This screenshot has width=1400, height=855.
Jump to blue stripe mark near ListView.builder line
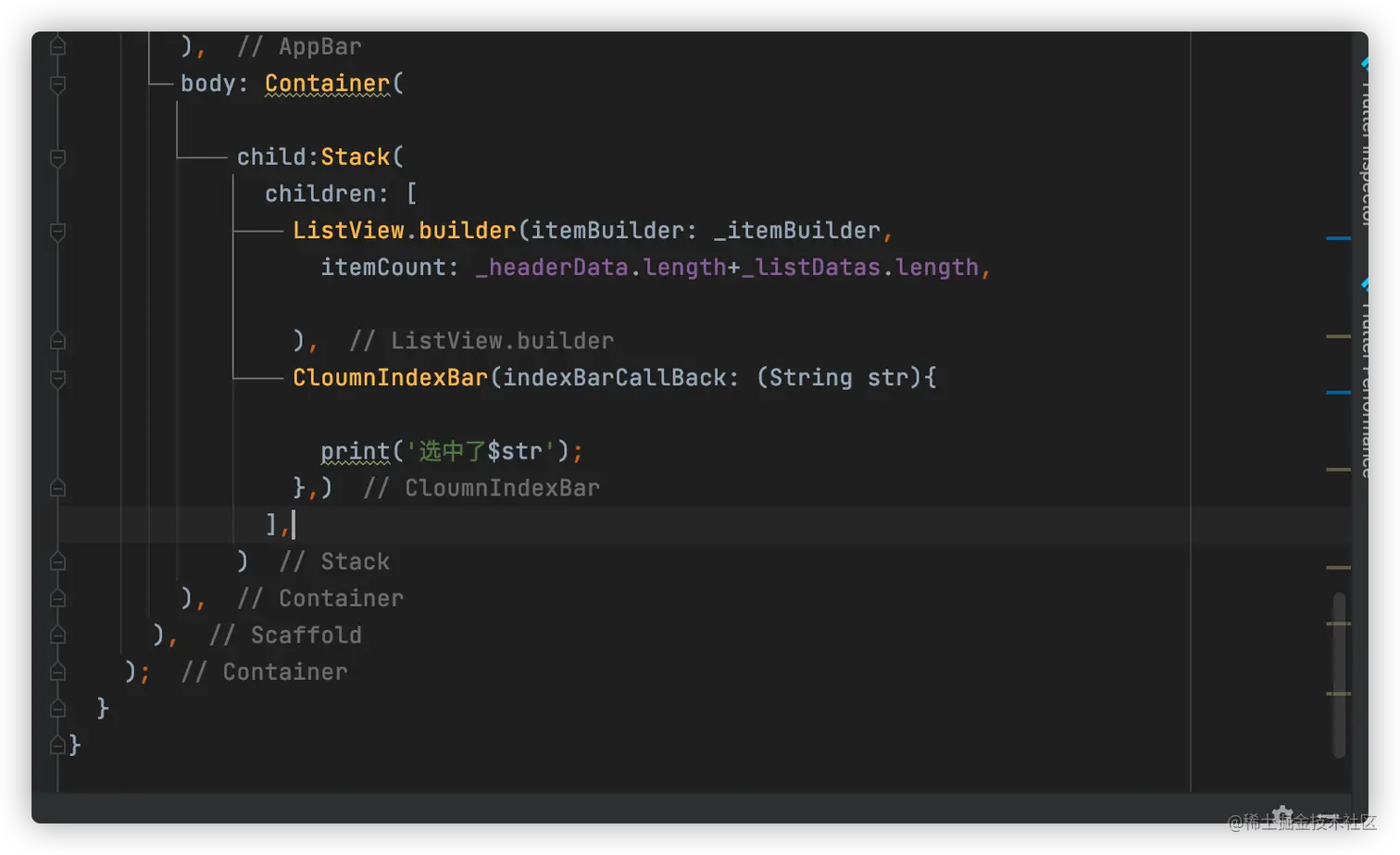coord(1338,238)
